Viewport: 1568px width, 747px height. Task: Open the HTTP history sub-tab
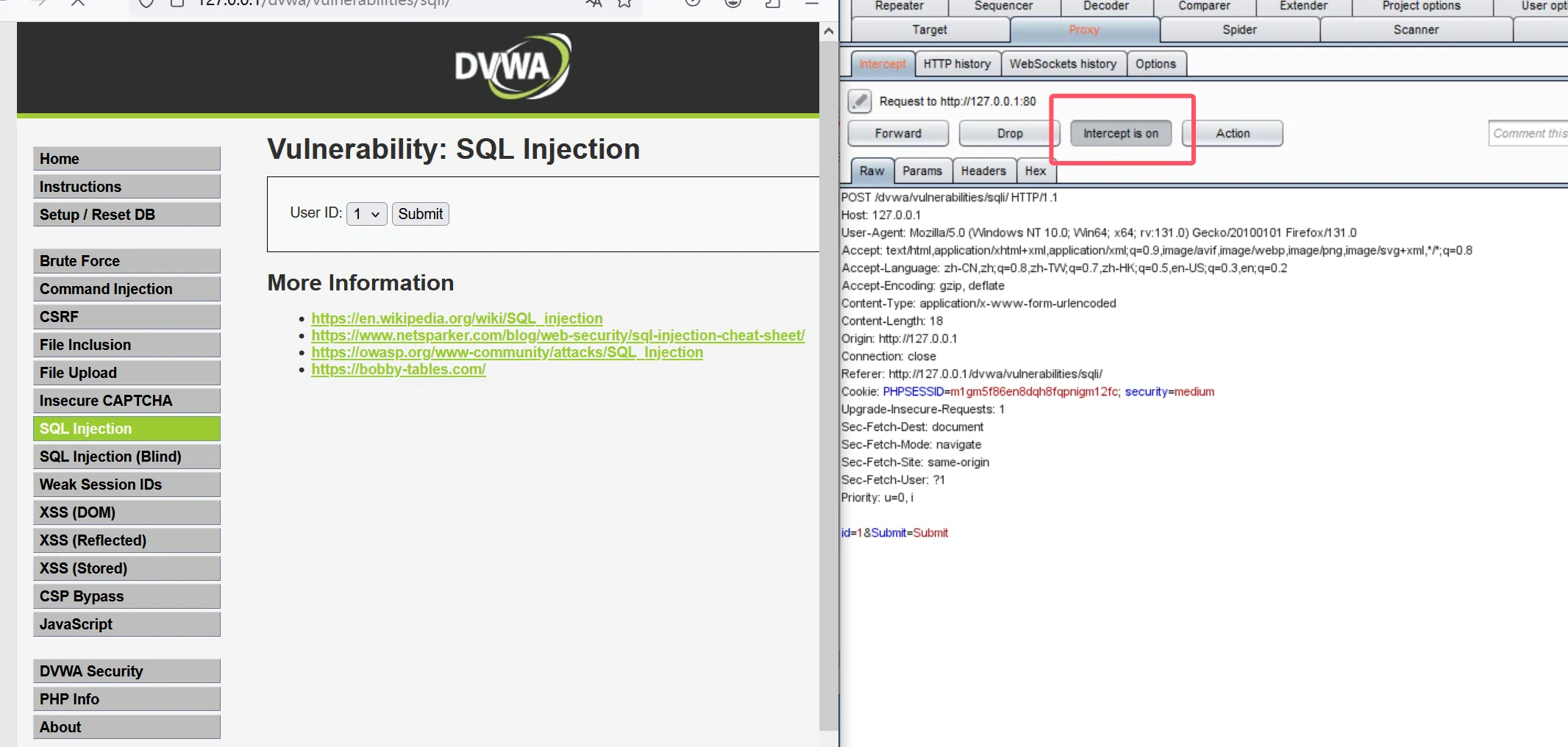pyautogui.click(x=957, y=64)
